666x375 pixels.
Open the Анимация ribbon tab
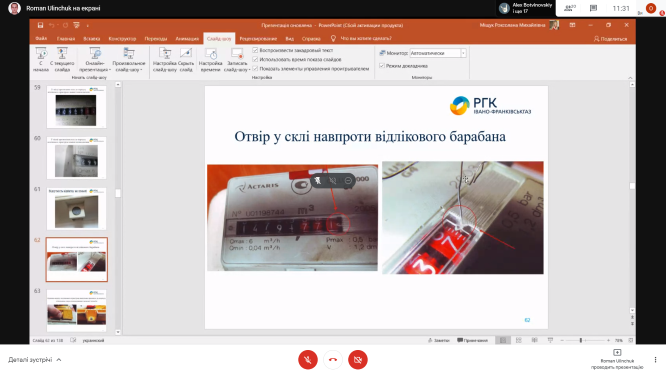187,39
